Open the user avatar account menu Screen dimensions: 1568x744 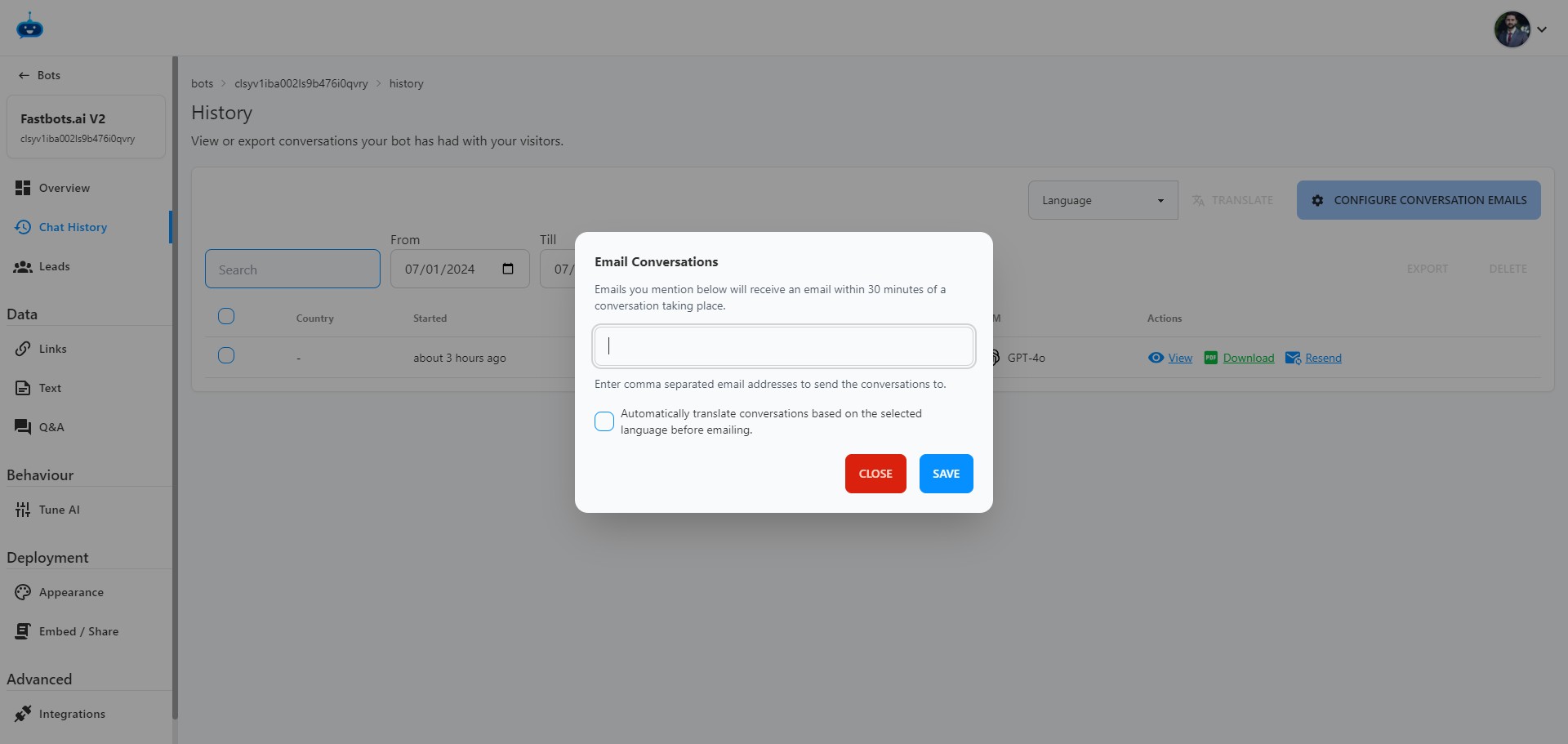click(1520, 29)
